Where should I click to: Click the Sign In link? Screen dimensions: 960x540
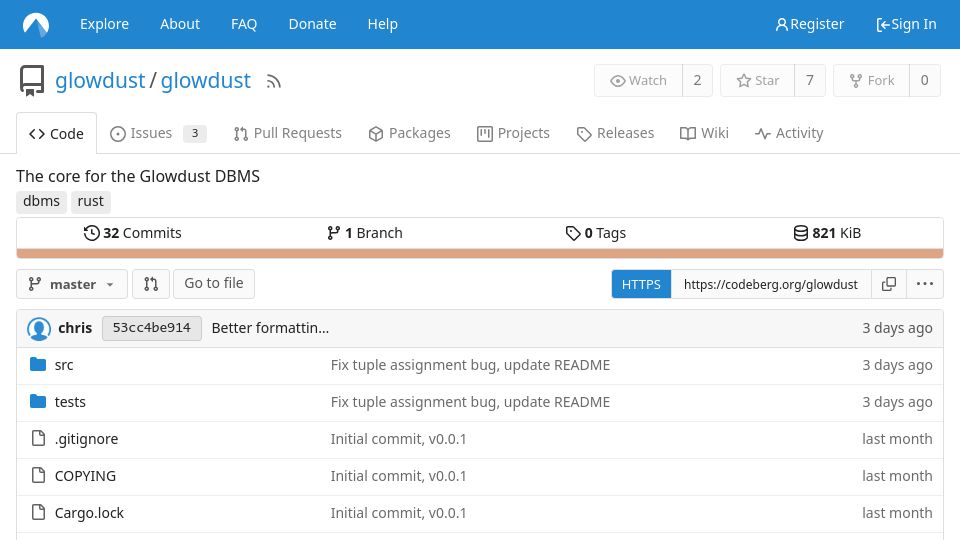(906, 24)
